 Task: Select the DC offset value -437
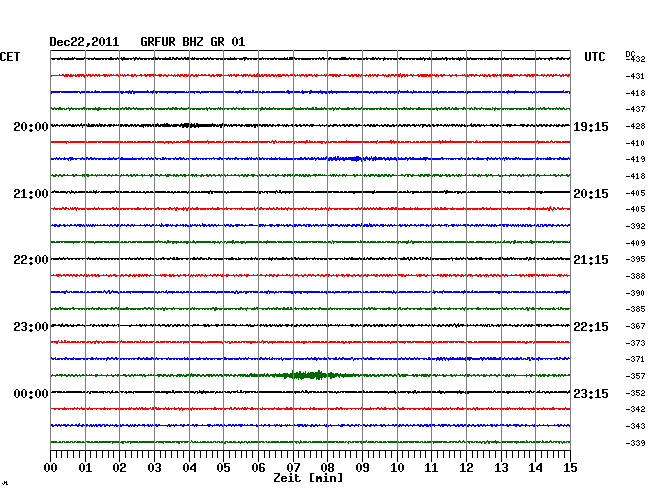pyautogui.click(x=635, y=109)
